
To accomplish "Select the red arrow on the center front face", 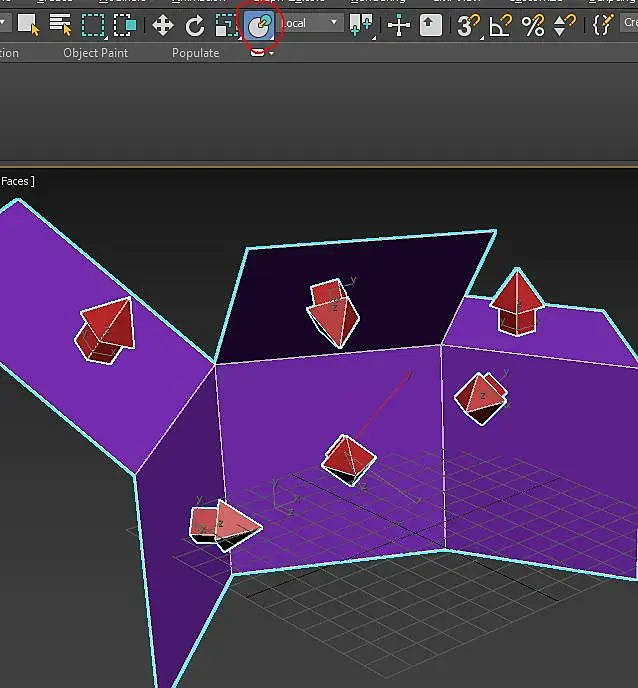I will point(348,460).
